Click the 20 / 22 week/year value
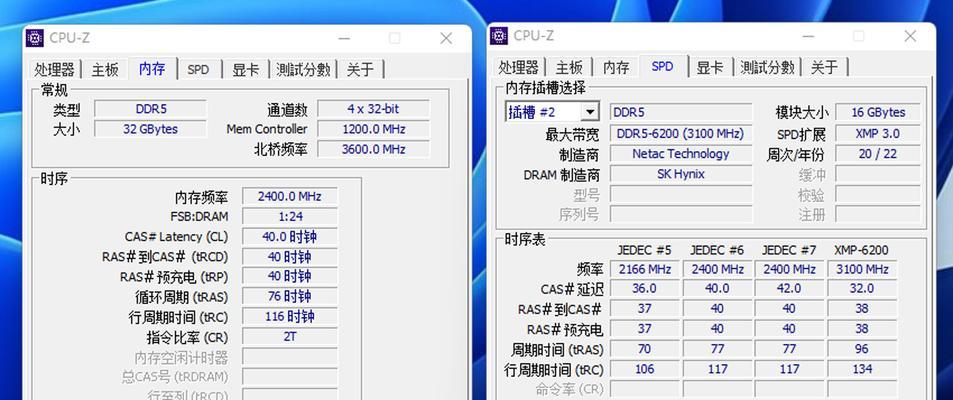Image resolution: width=953 pixels, height=400 pixels. click(x=878, y=154)
